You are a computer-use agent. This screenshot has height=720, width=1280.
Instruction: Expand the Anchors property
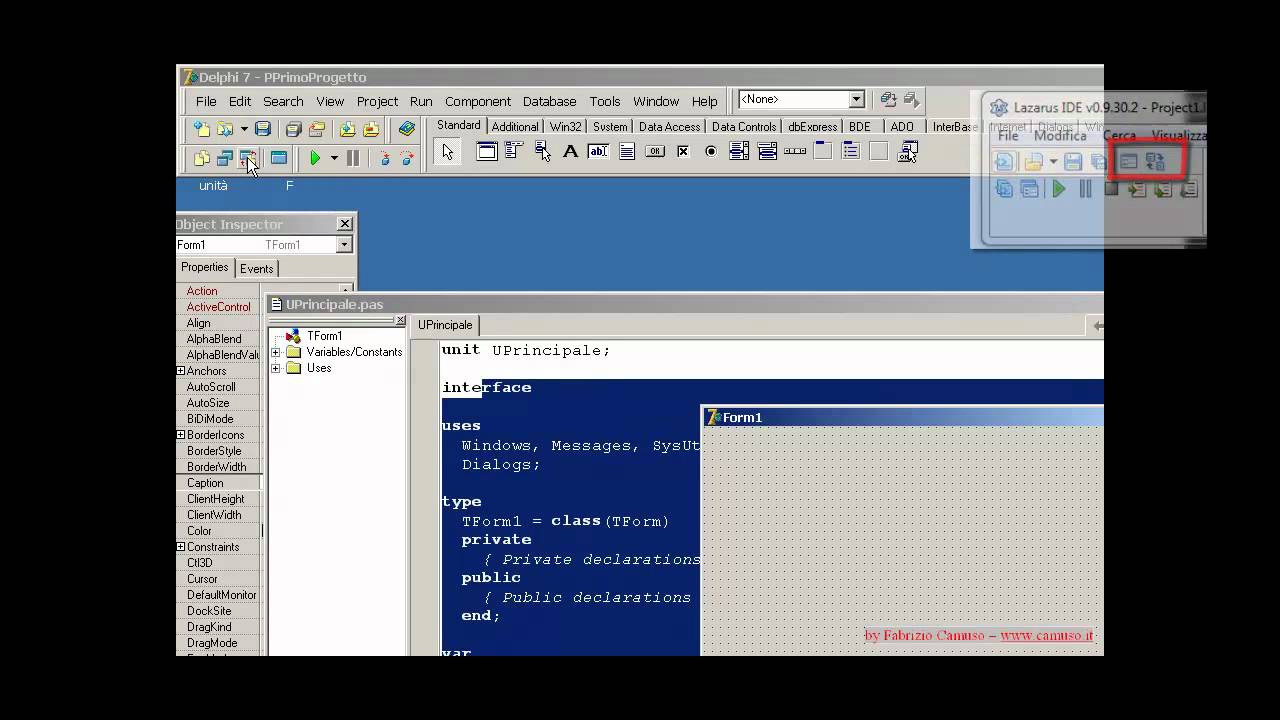(181, 371)
